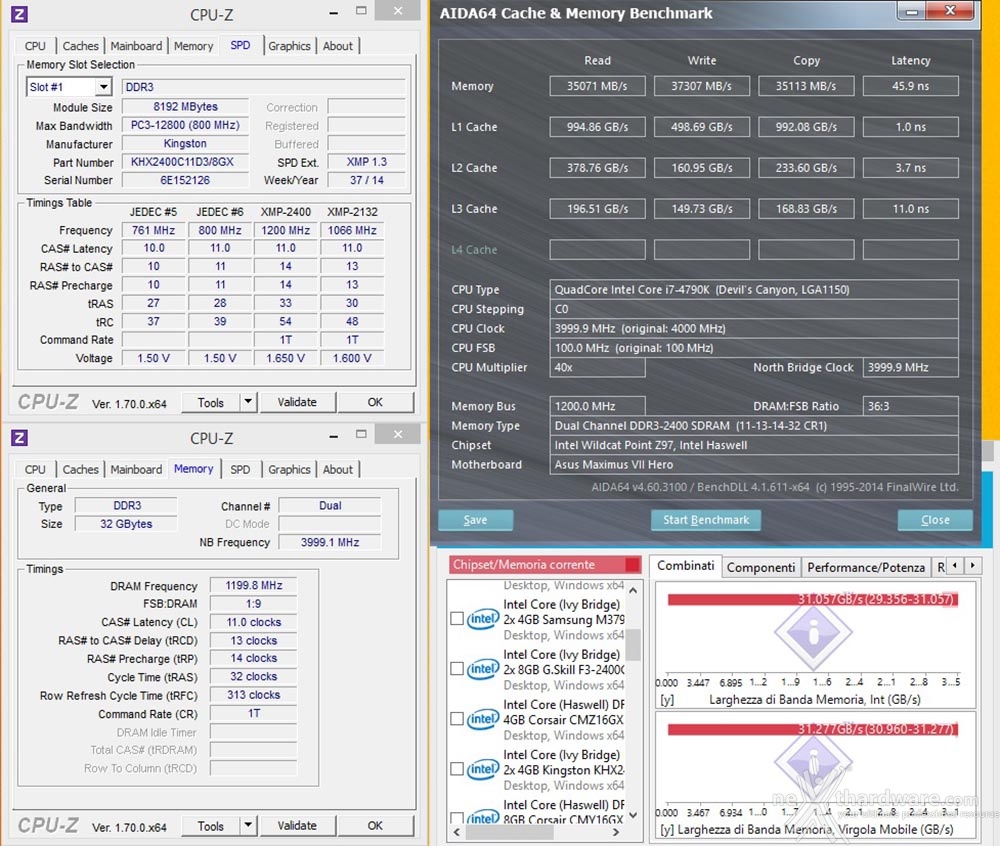The height and width of the screenshot is (846, 1000).
Task: Click the Memory Write value 37307 MB/s
Action: pos(702,86)
